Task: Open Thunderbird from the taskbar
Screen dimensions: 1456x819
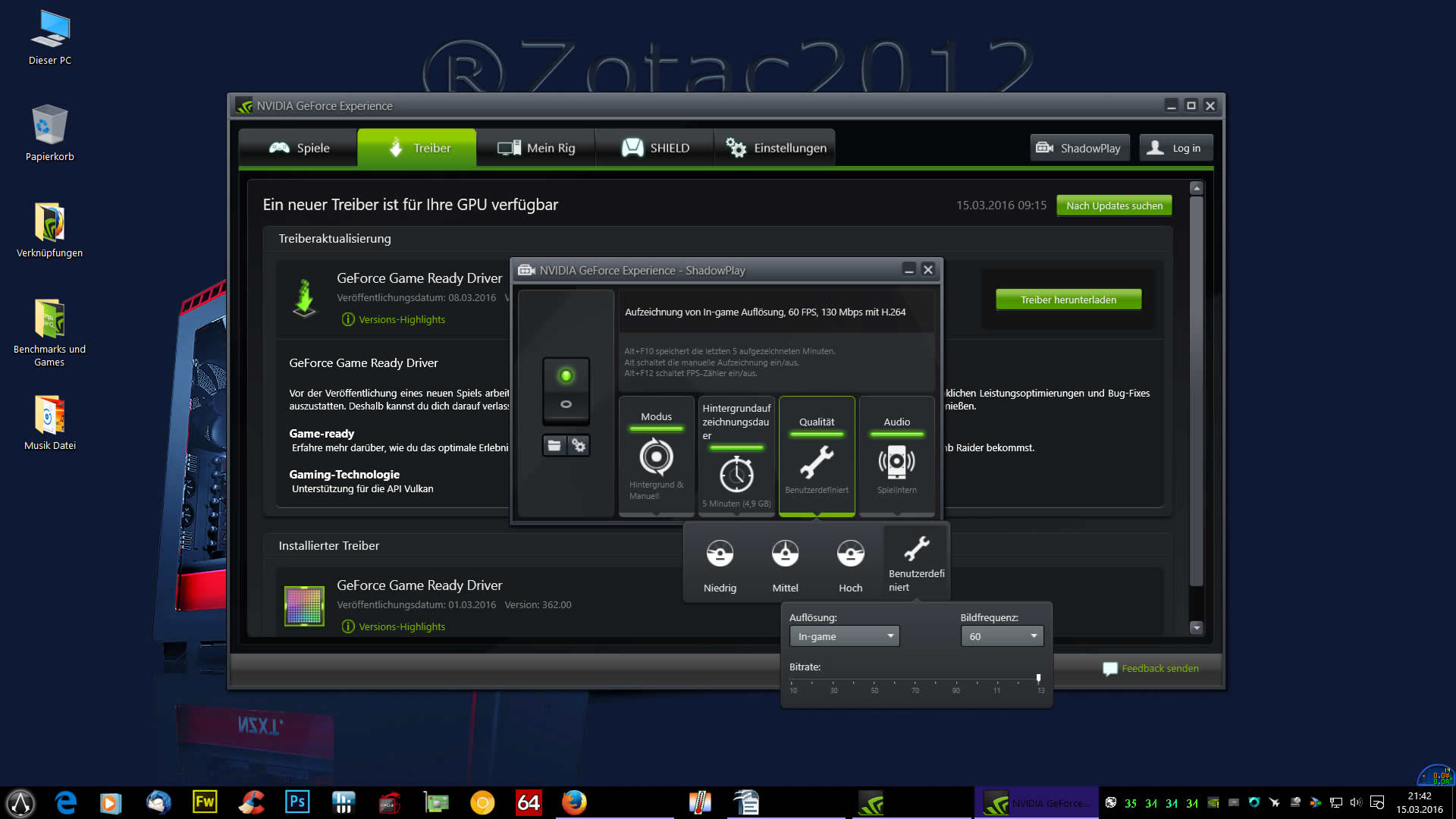Action: coord(158,802)
